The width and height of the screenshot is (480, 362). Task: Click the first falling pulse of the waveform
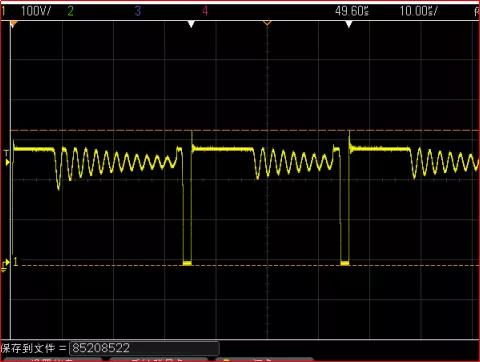(x=187, y=205)
